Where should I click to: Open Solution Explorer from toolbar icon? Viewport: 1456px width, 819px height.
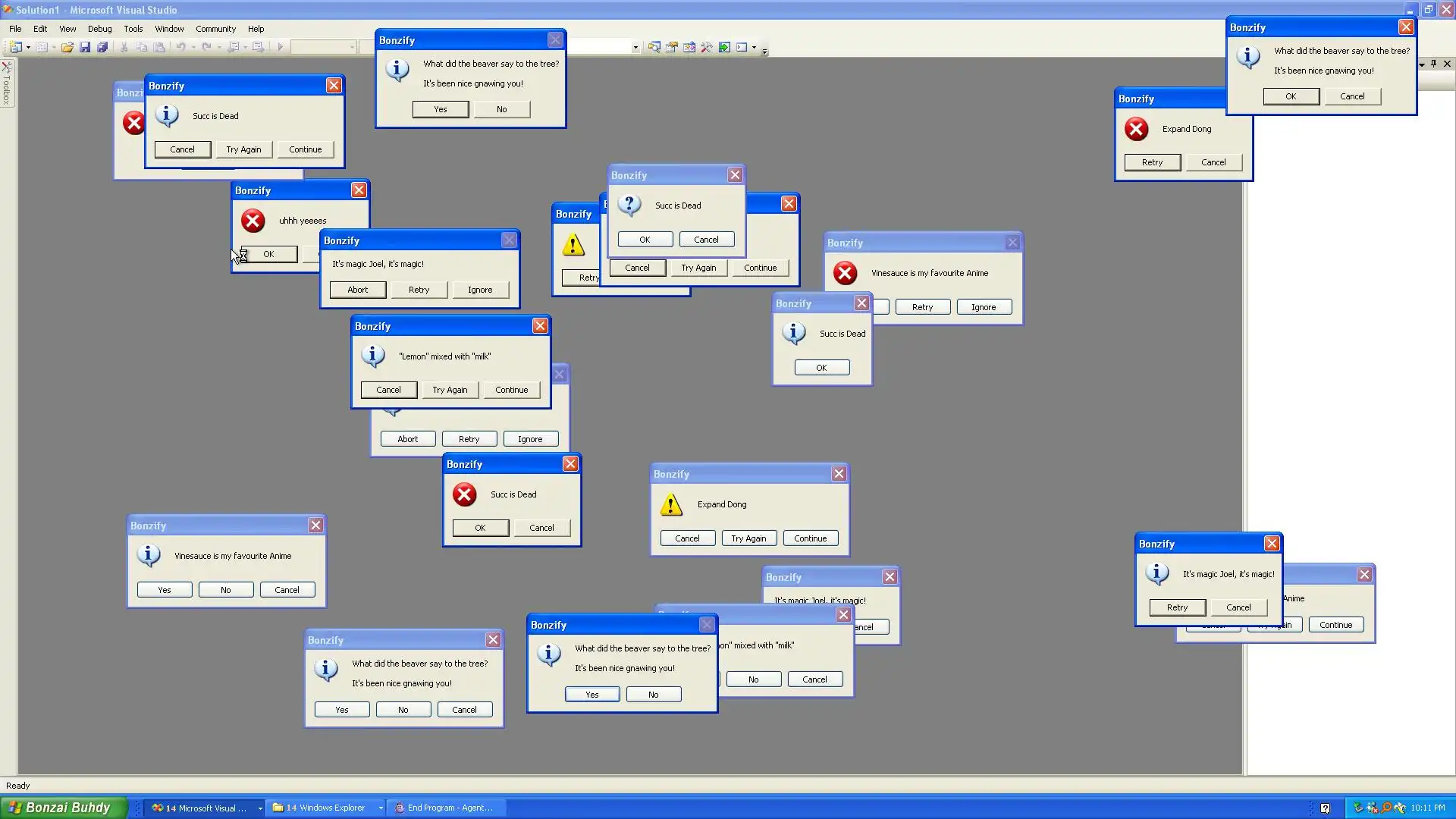(x=654, y=47)
